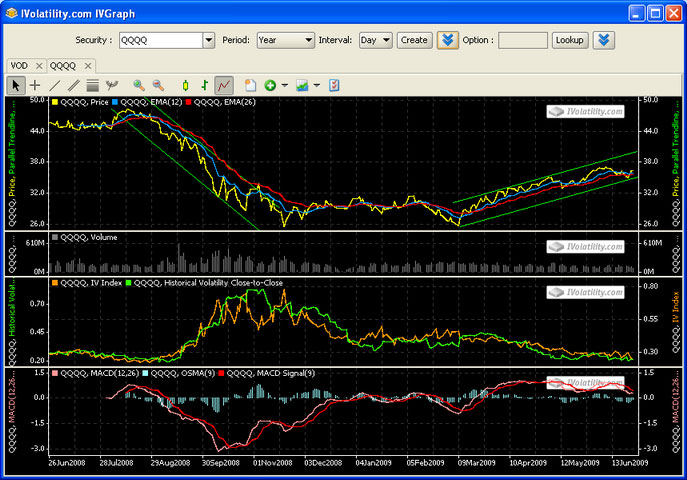This screenshot has width=687, height=480.
Task: Click the orange IV Index legend swatch
Action: click(55, 283)
